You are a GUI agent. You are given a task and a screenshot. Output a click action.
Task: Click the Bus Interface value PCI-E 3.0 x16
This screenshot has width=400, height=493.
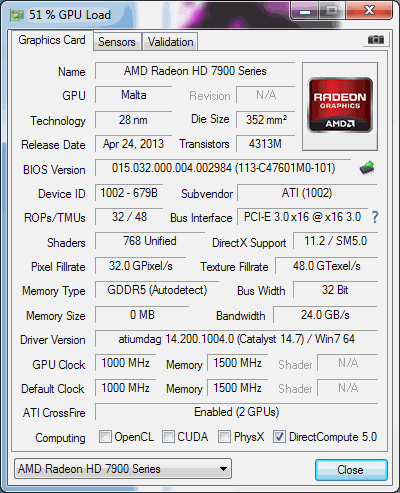tap(303, 217)
